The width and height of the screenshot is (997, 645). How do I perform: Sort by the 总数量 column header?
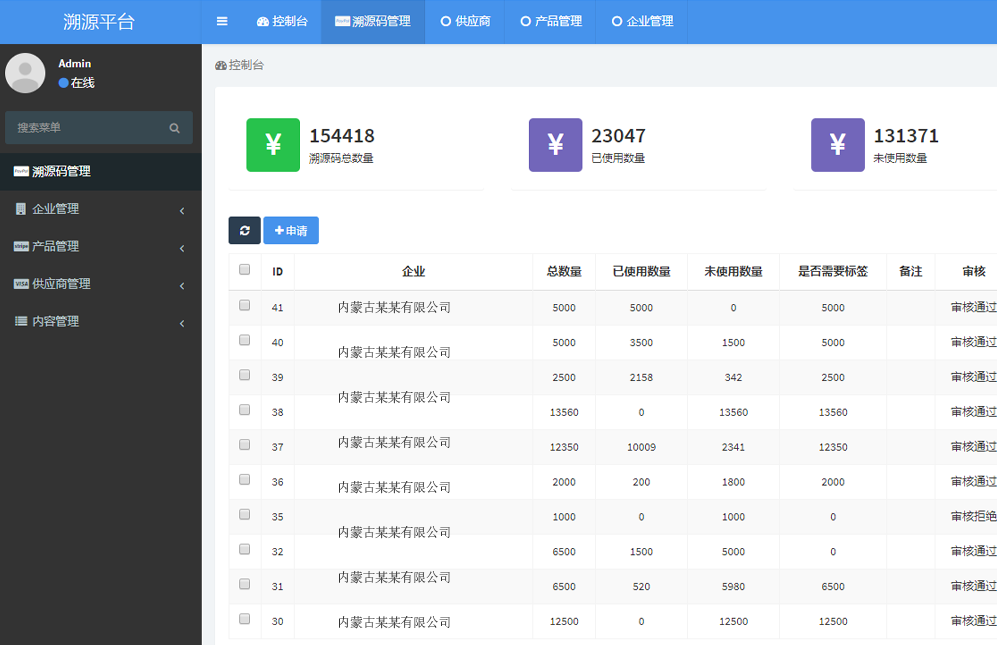pos(564,271)
